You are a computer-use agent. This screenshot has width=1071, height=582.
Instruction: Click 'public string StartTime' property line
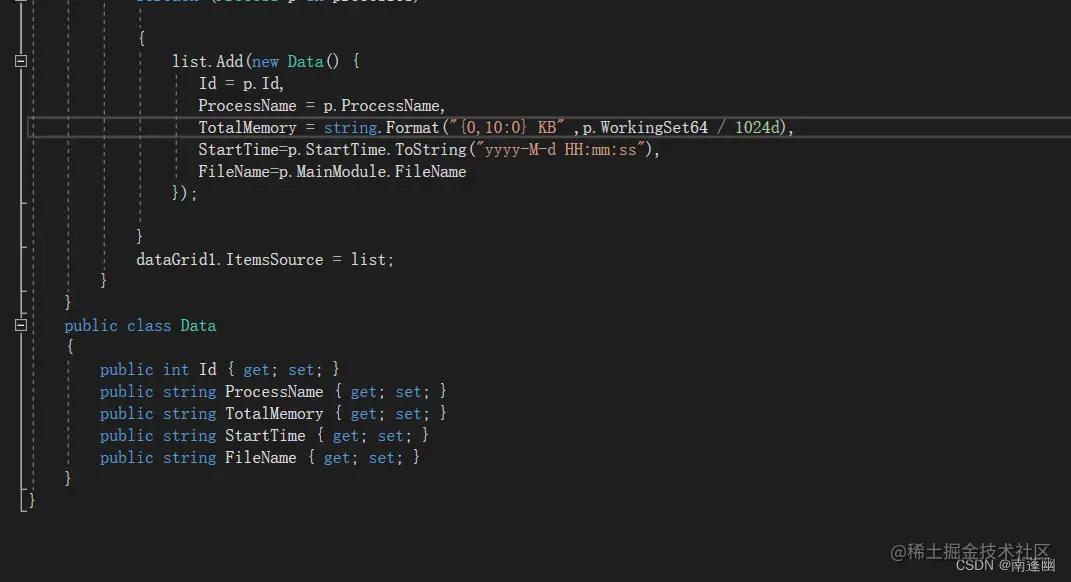[264, 435]
